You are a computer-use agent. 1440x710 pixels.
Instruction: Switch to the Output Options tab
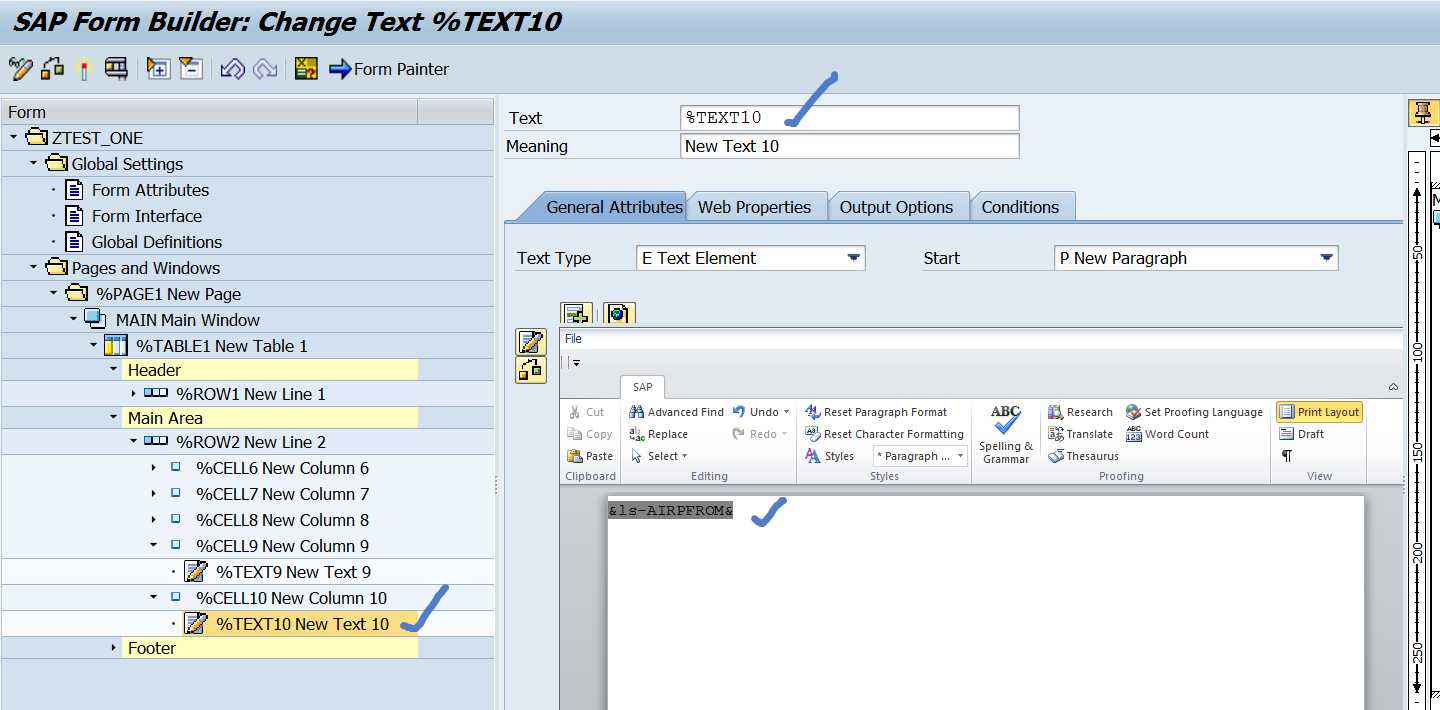pyautogui.click(x=899, y=206)
